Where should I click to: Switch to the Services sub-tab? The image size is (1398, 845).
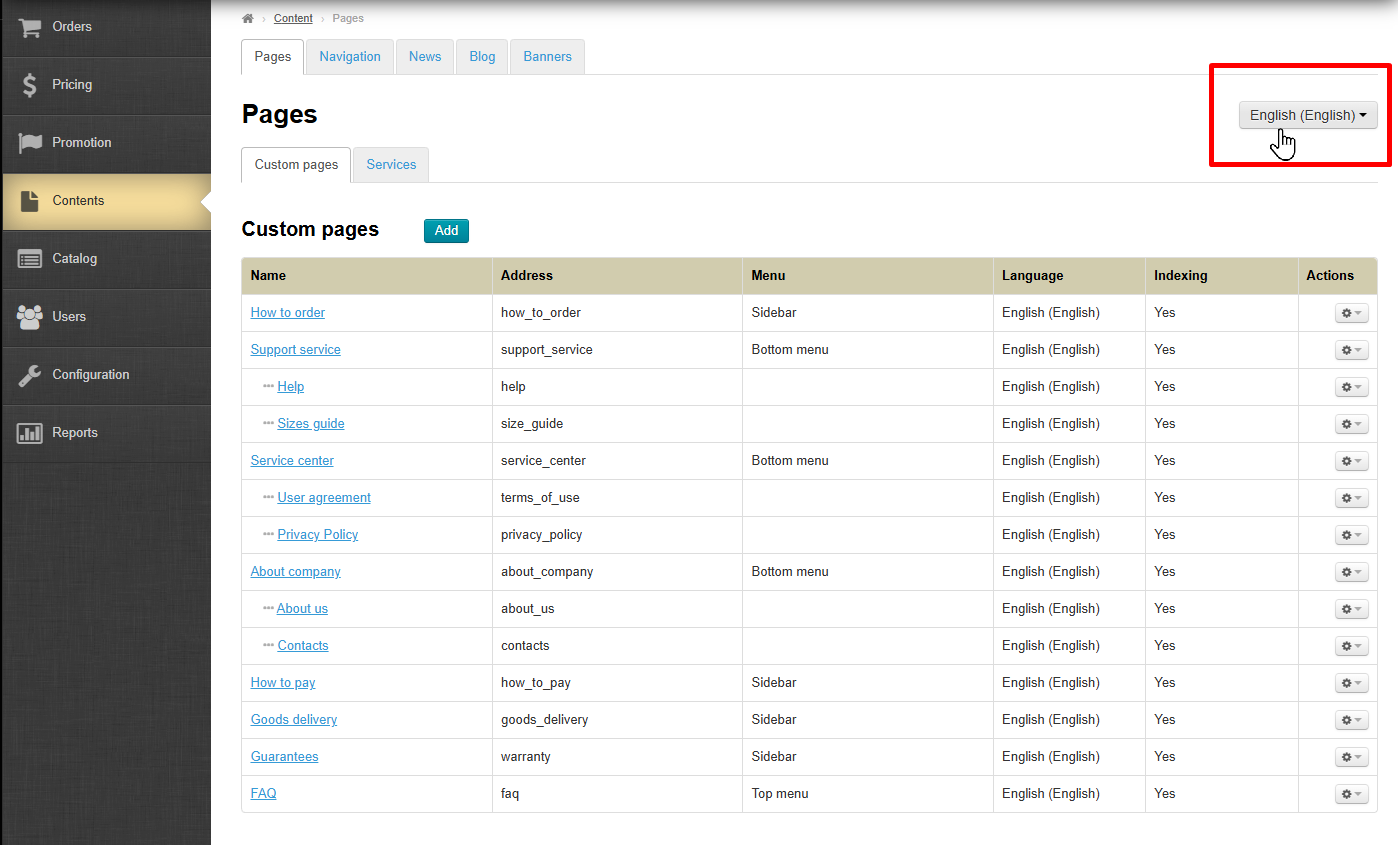(x=391, y=165)
